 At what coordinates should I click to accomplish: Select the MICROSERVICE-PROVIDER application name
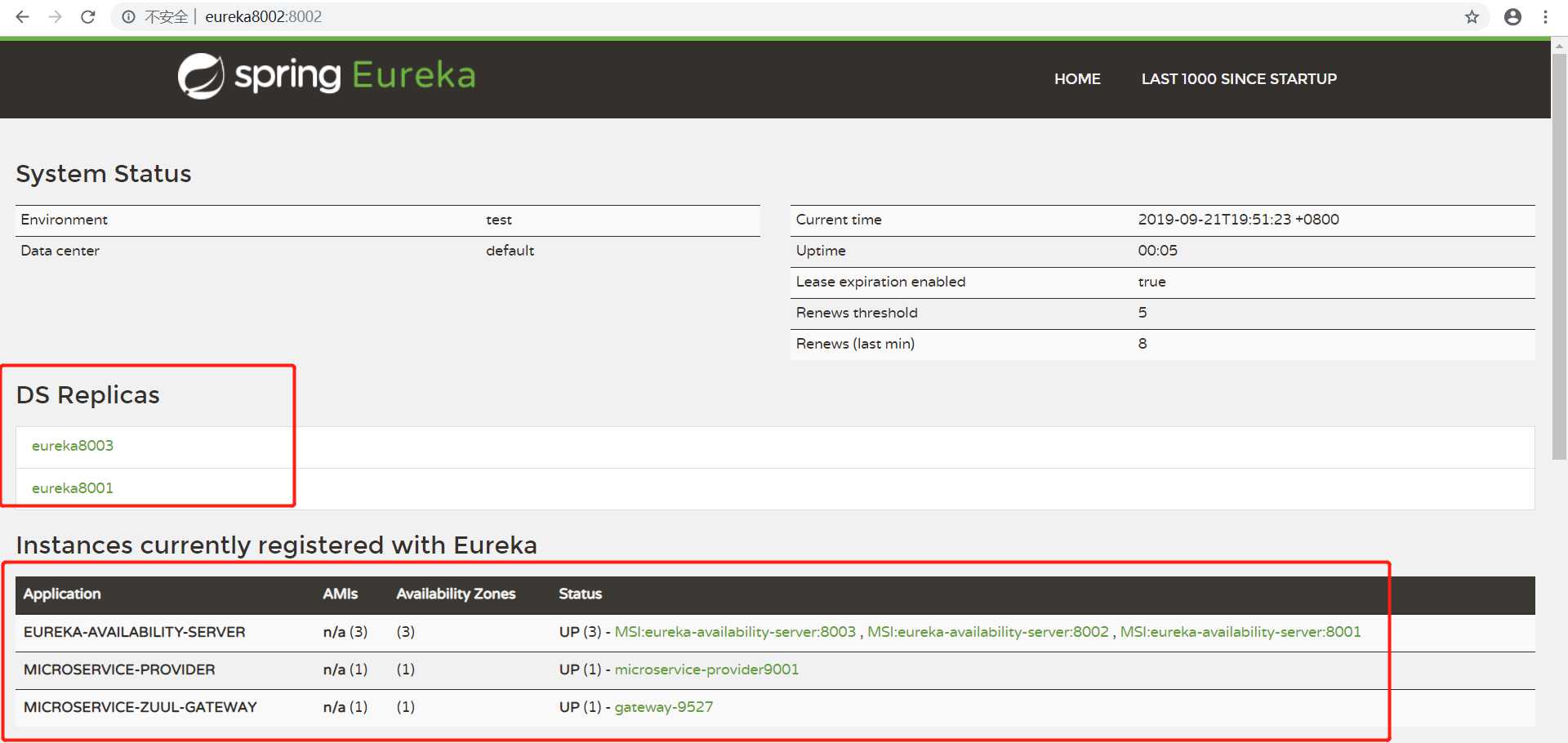coord(119,670)
